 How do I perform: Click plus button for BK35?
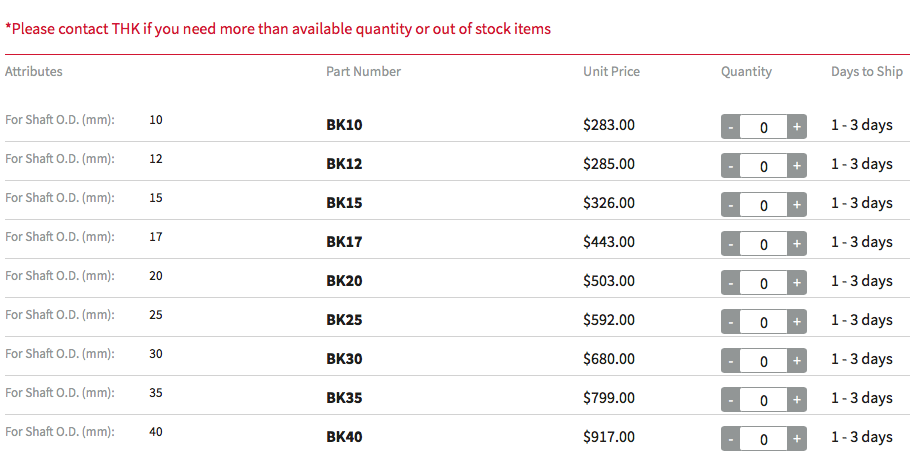click(797, 400)
